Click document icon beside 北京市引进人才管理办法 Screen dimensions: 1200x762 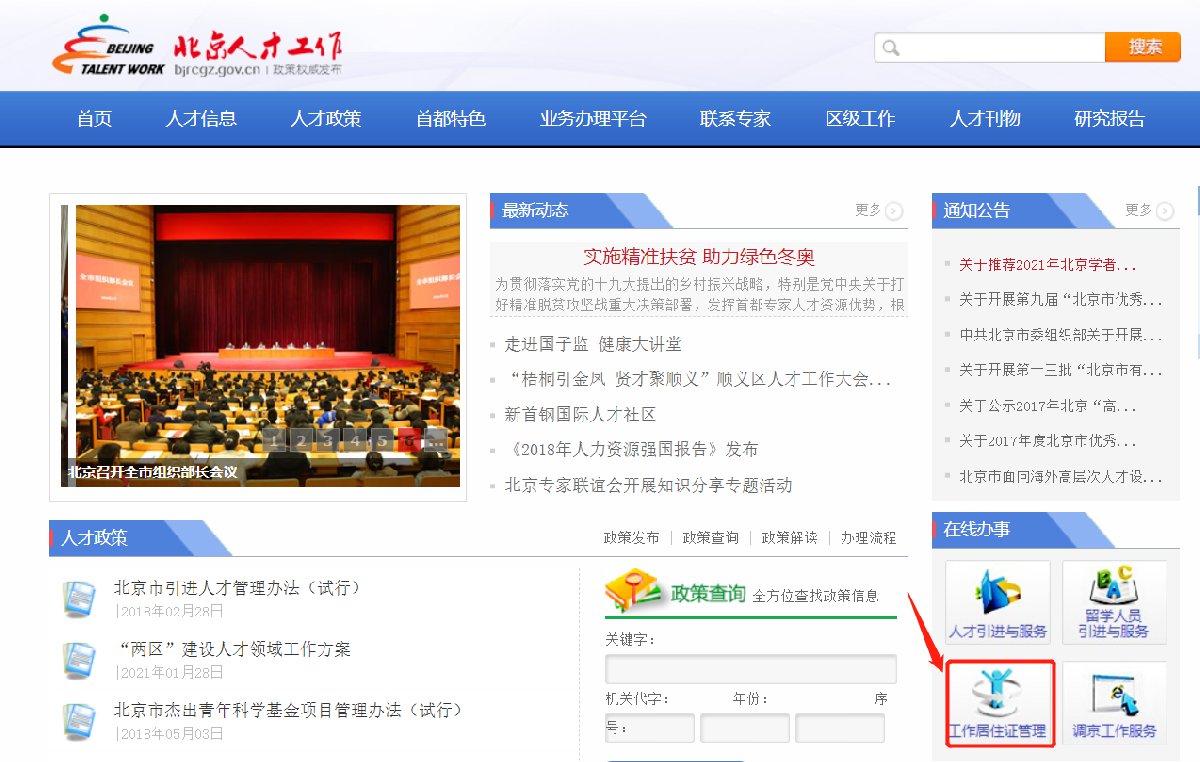[79, 598]
